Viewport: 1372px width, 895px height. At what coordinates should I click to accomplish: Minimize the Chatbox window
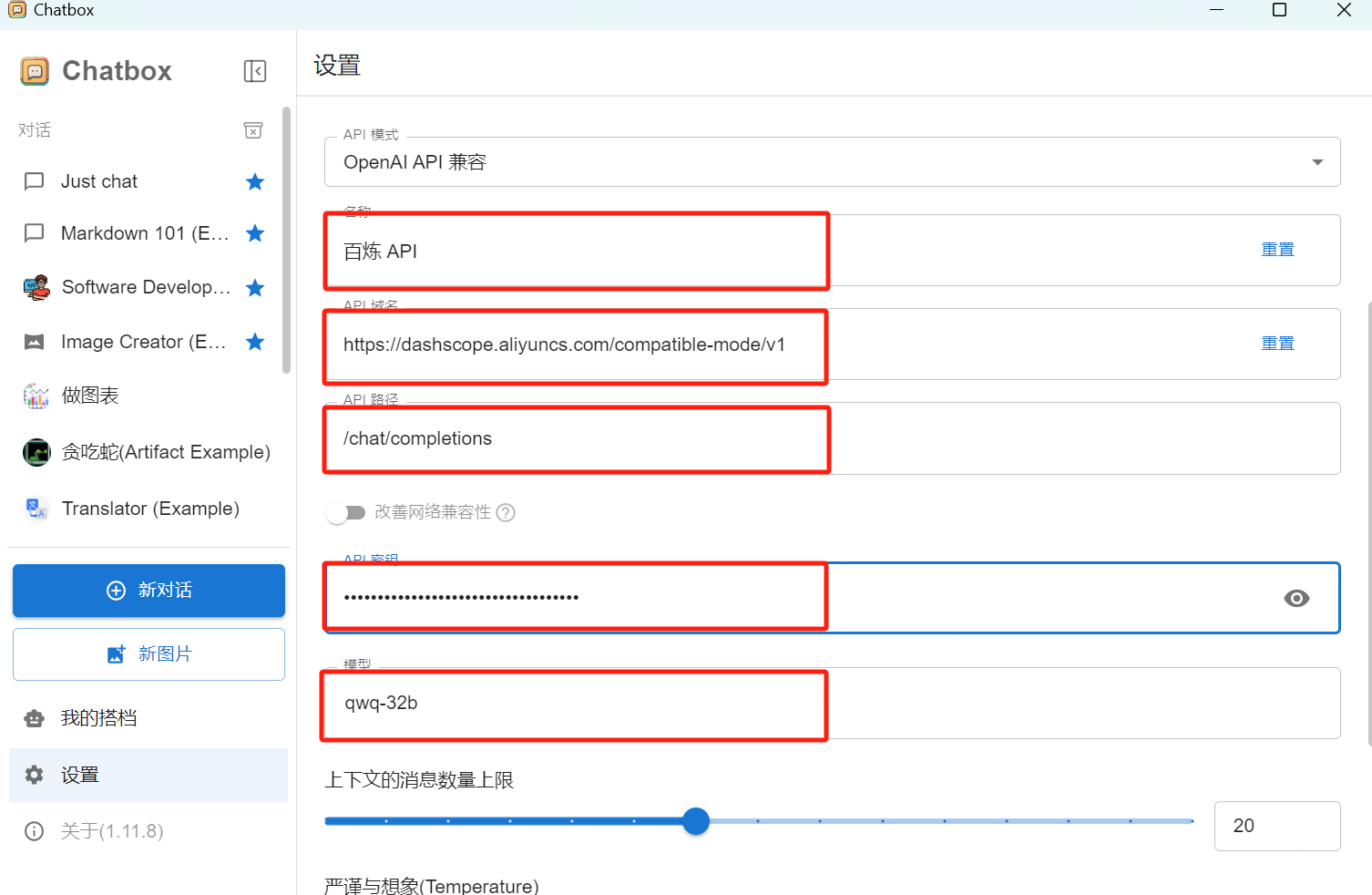1216,10
